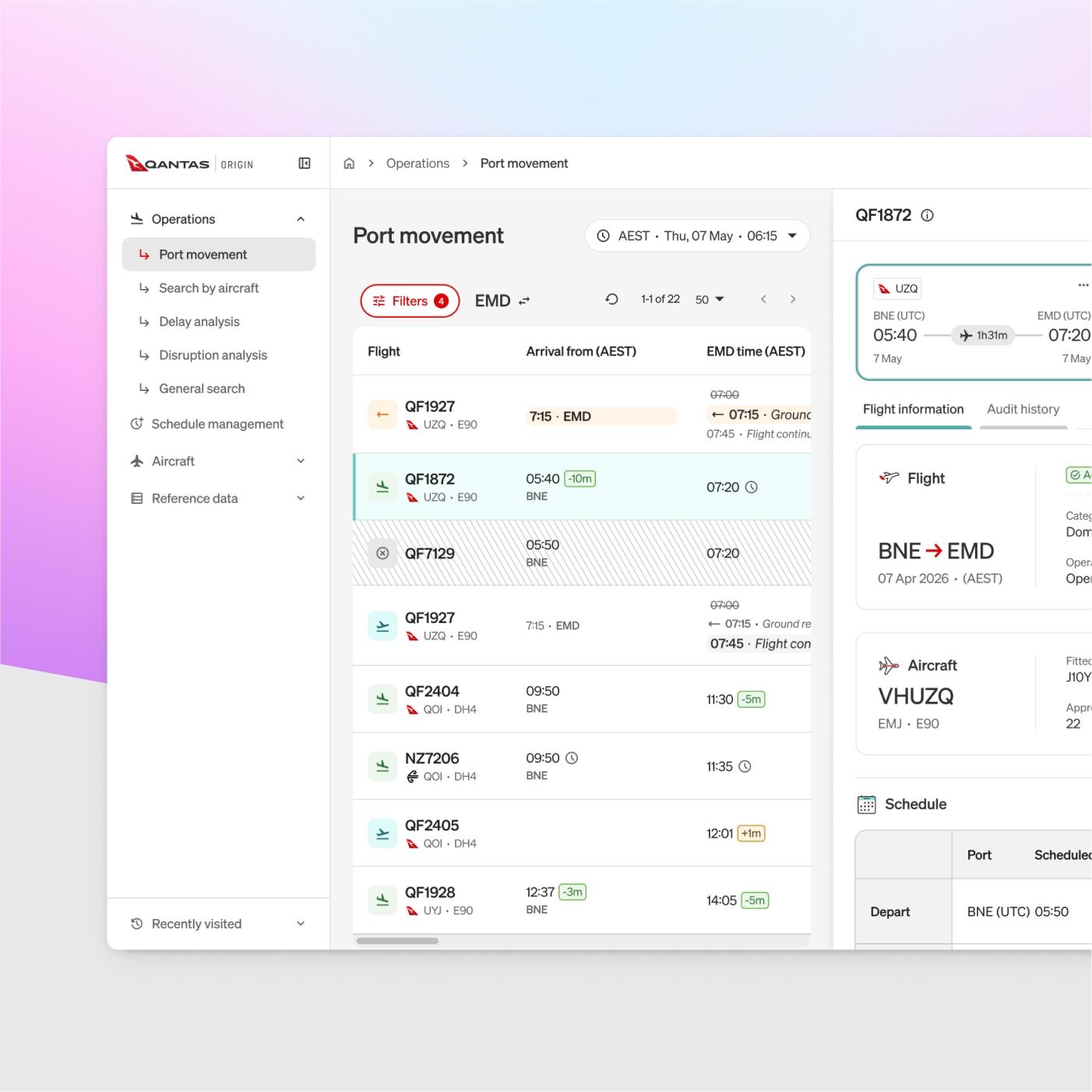
Task: Click the -3m badge on QF1928
Action: pos(572,892)
